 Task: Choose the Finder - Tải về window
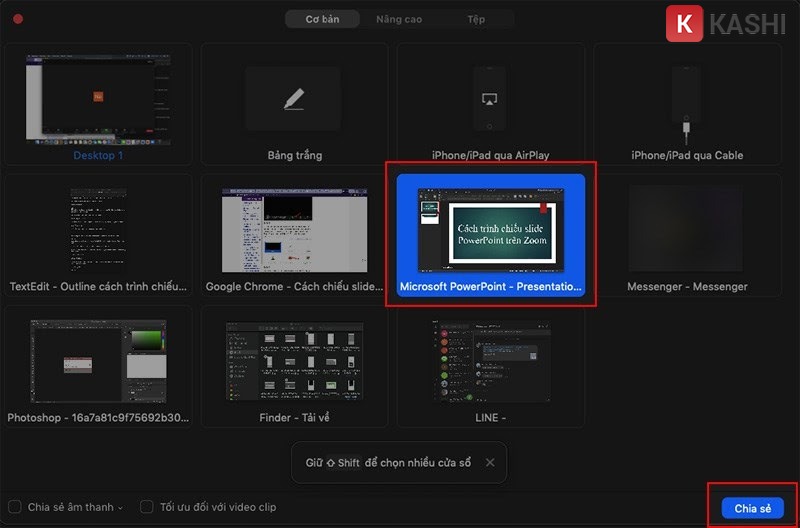pyautogui.click(x=294, y=366)
